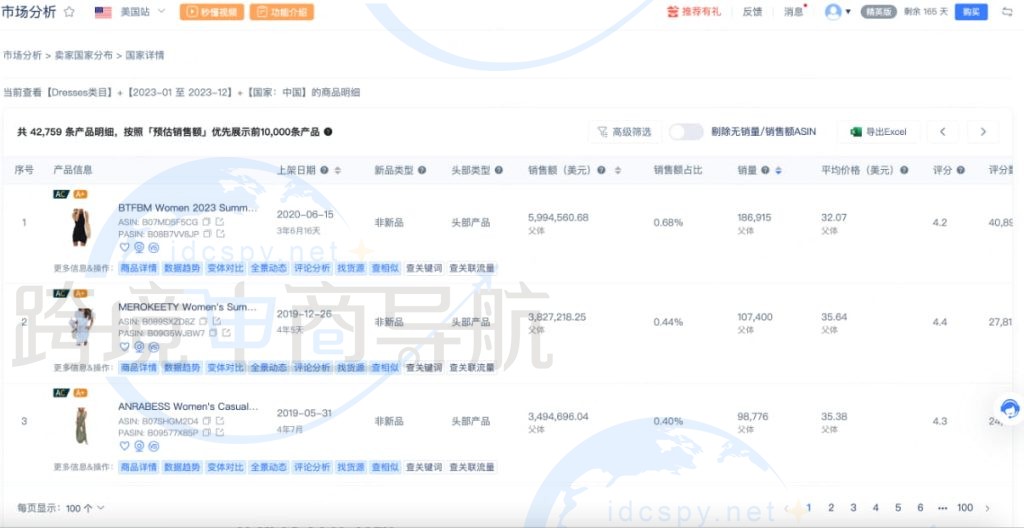Copy the MEROKEETY PASIN code

[x=214, y=333]
